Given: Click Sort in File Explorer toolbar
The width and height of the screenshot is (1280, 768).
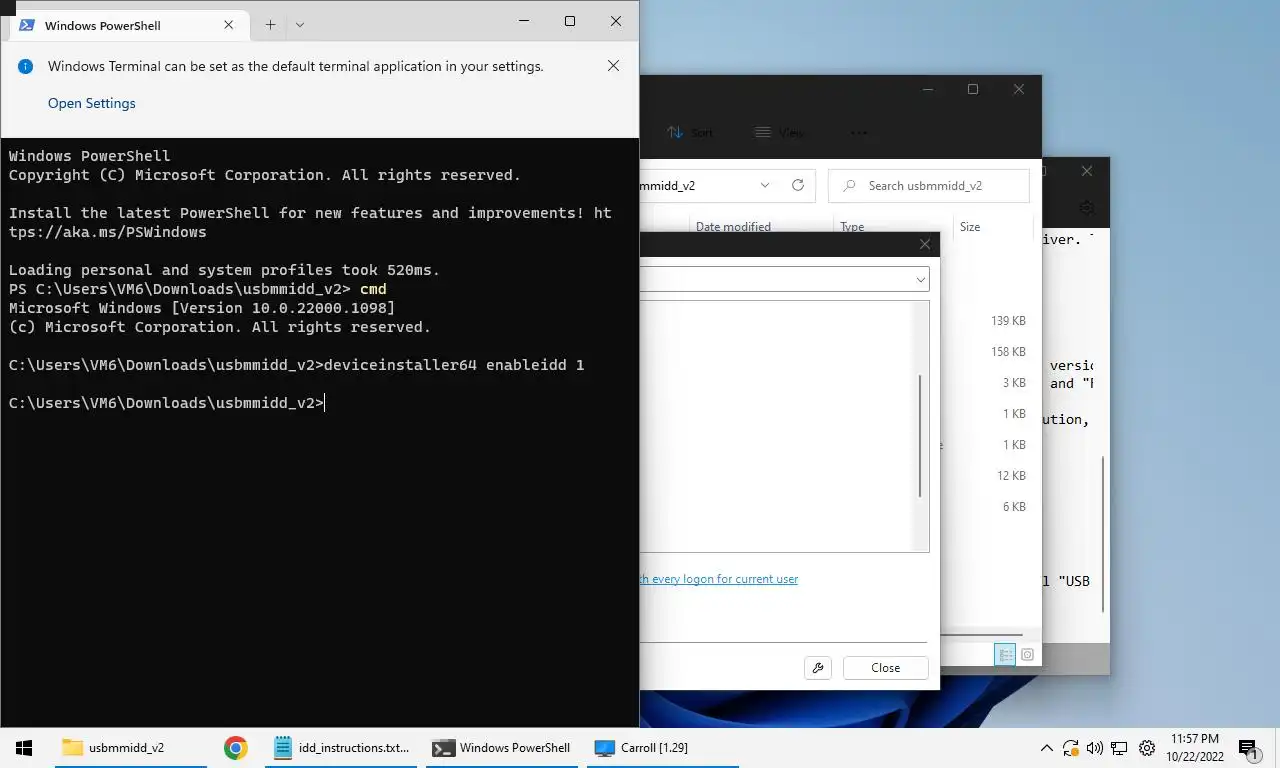Looking at the screenshot, I should 691,132.
